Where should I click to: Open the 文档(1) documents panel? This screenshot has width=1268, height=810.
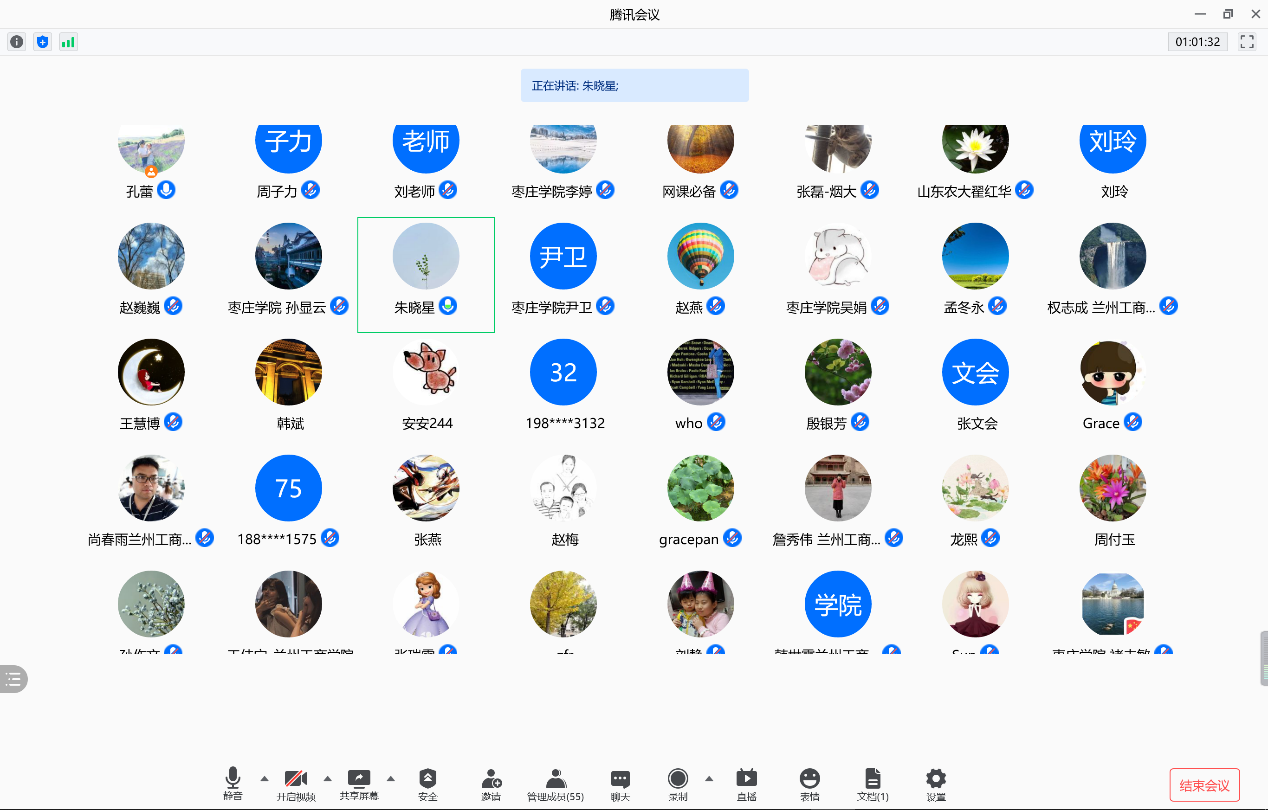point(873,779)
